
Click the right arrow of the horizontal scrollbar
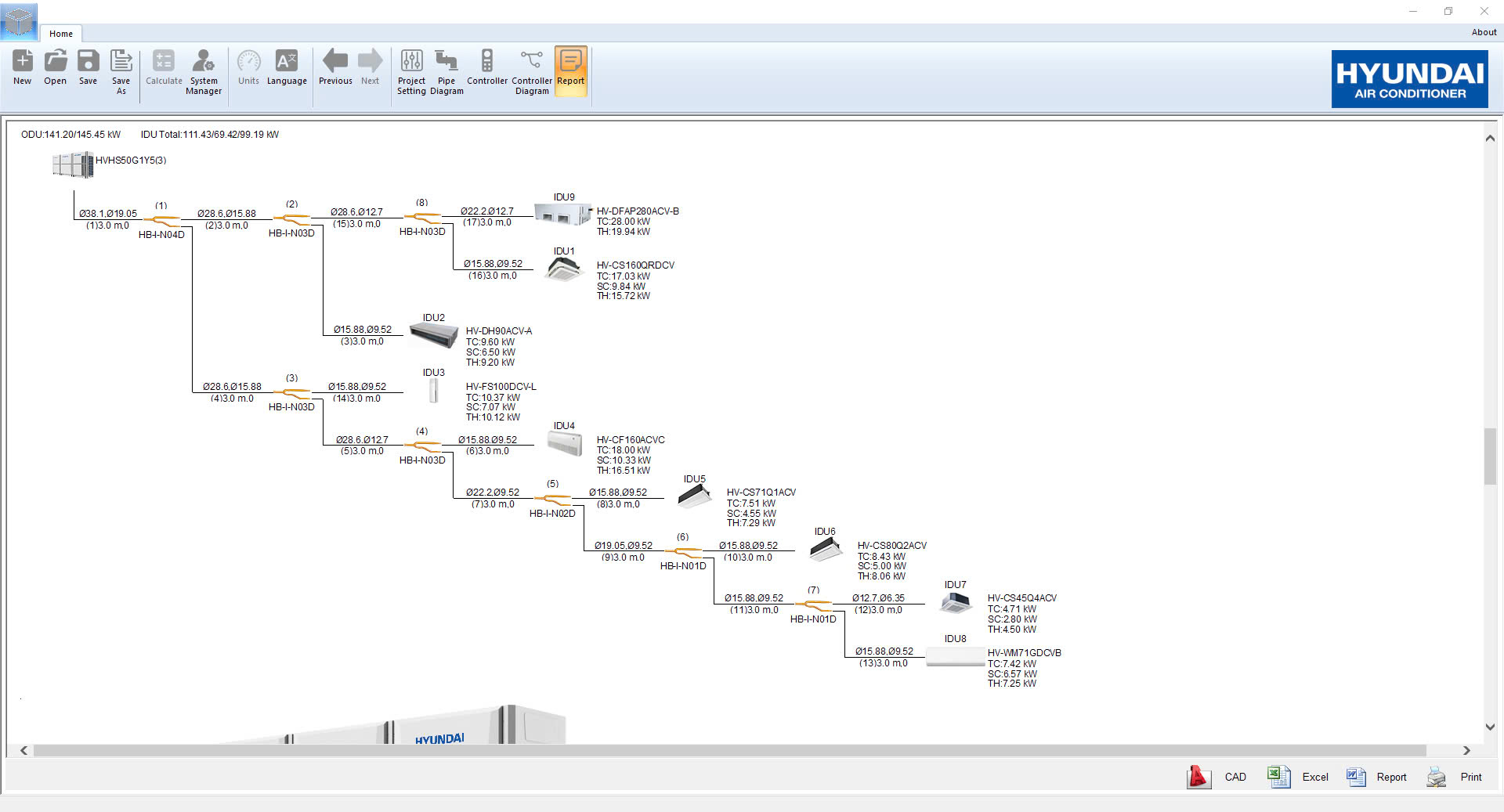(1466, 750)
